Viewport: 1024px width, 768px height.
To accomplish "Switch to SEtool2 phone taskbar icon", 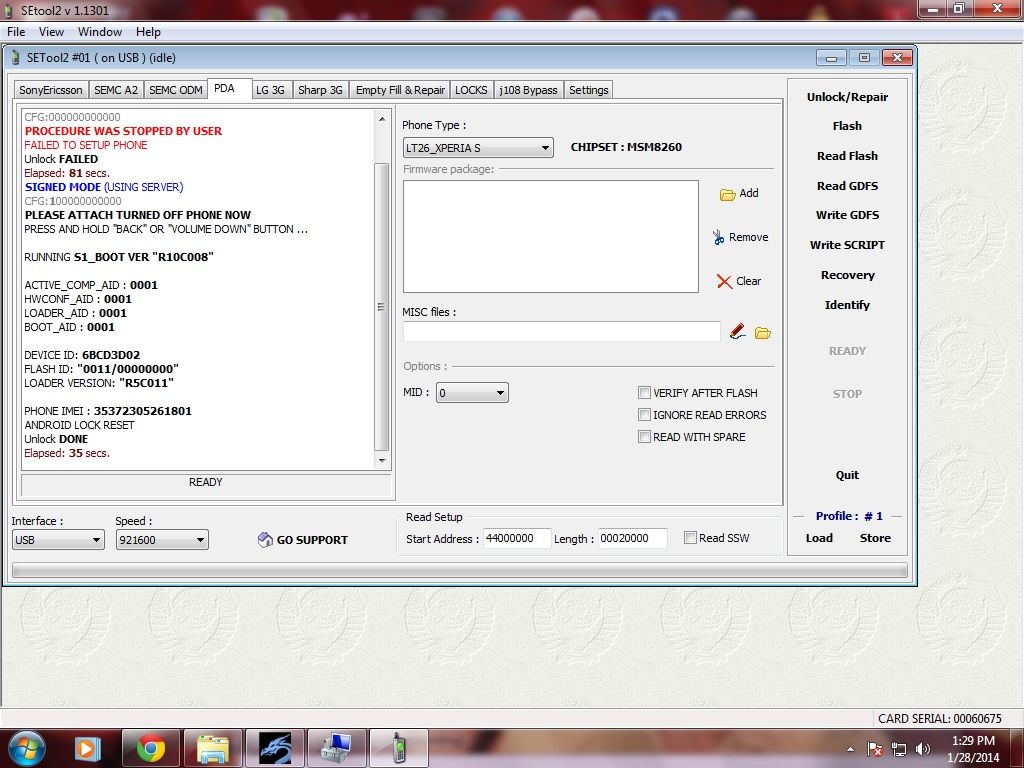I will click(x=398, y=748).
